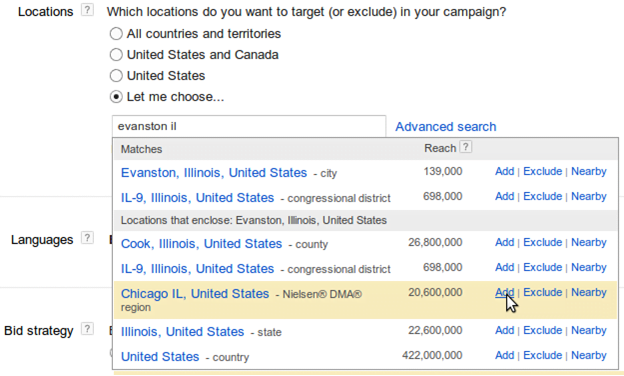The width and height of the screenshot is (624, 376).
Task: Select Cook, Illinois, United States county
Action: point(201,244)
